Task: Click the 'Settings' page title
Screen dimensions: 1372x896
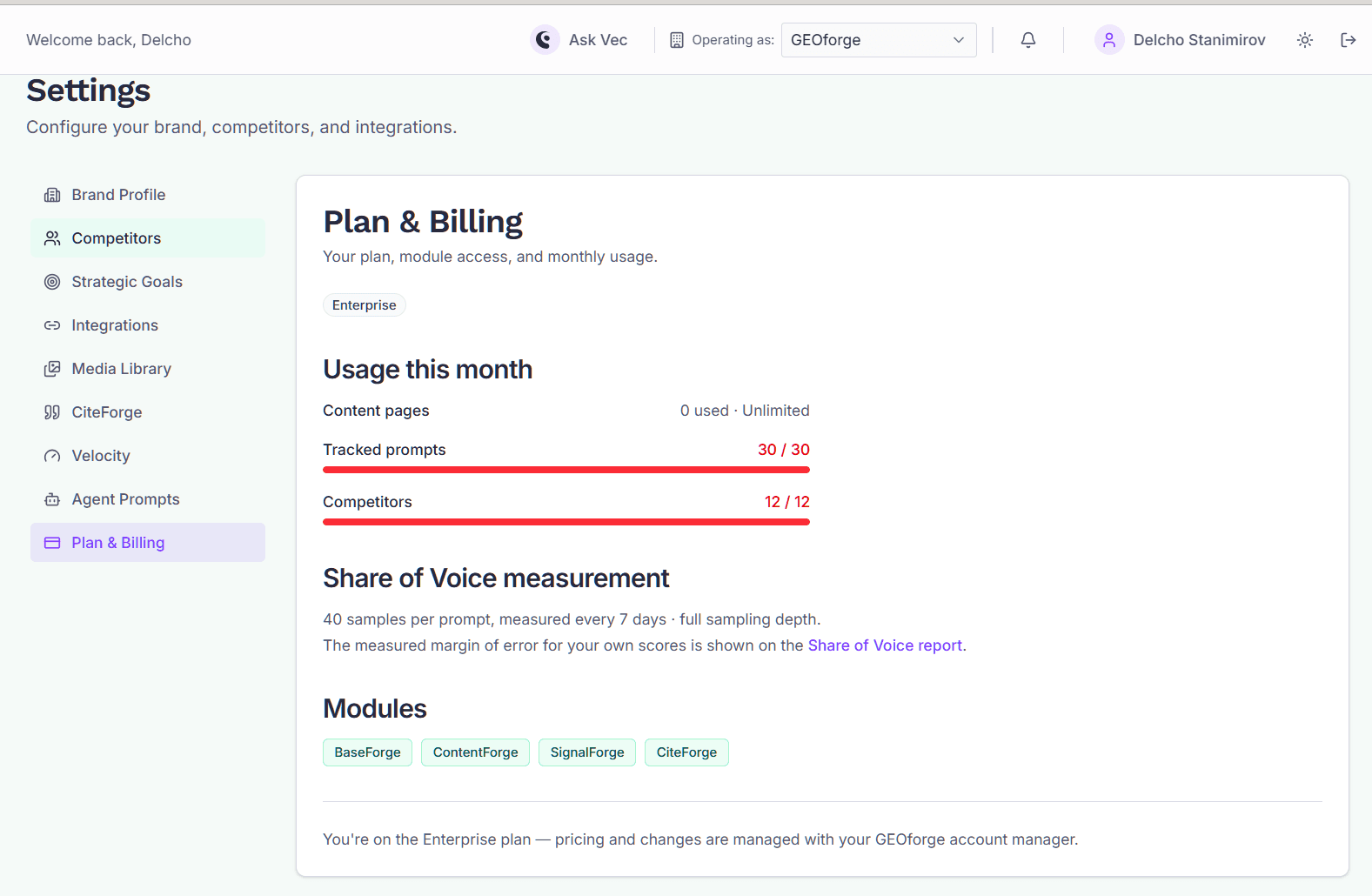Action: [x=89, y=90]
